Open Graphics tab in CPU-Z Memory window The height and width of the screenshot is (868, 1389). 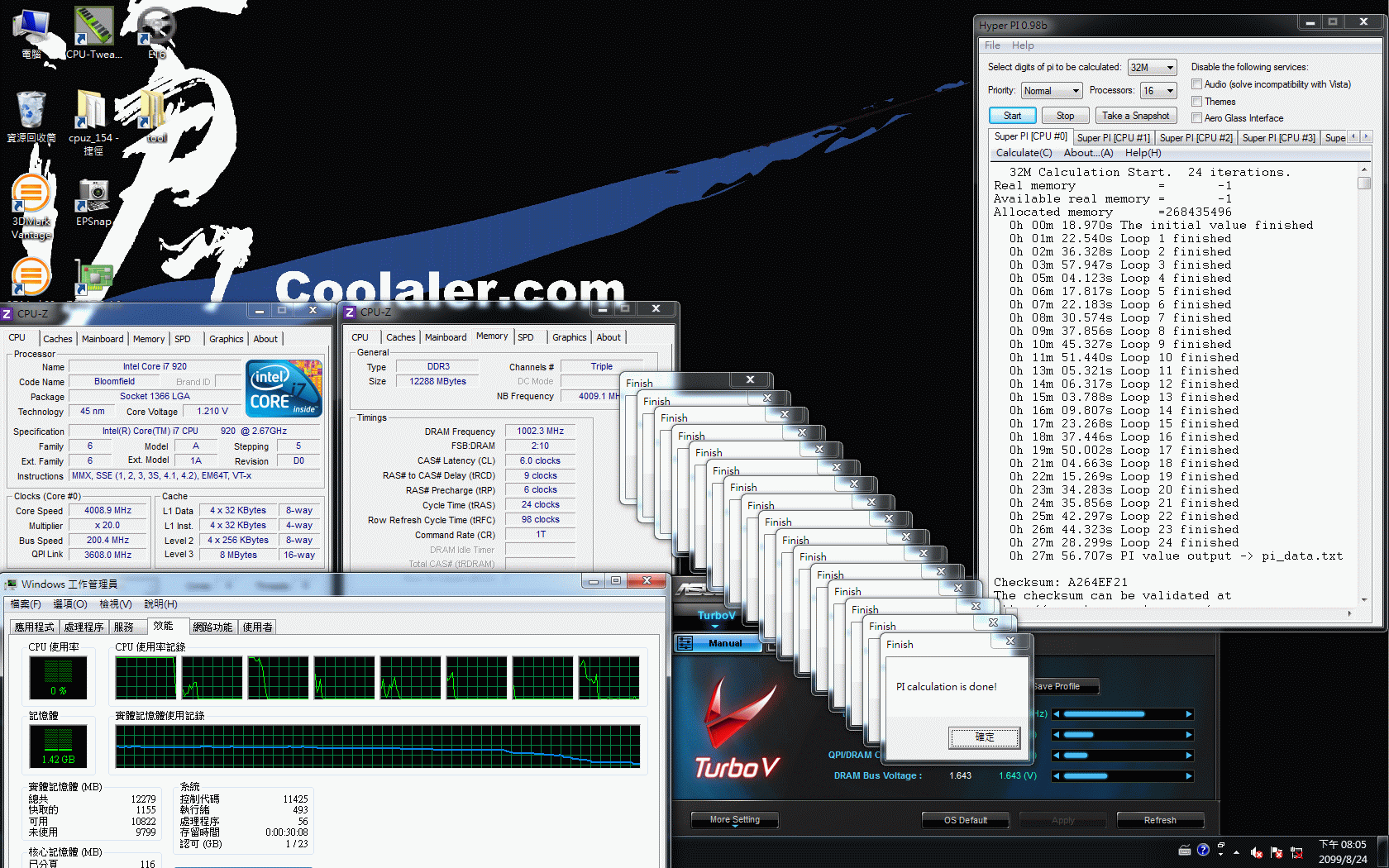(x=570, y=337)
